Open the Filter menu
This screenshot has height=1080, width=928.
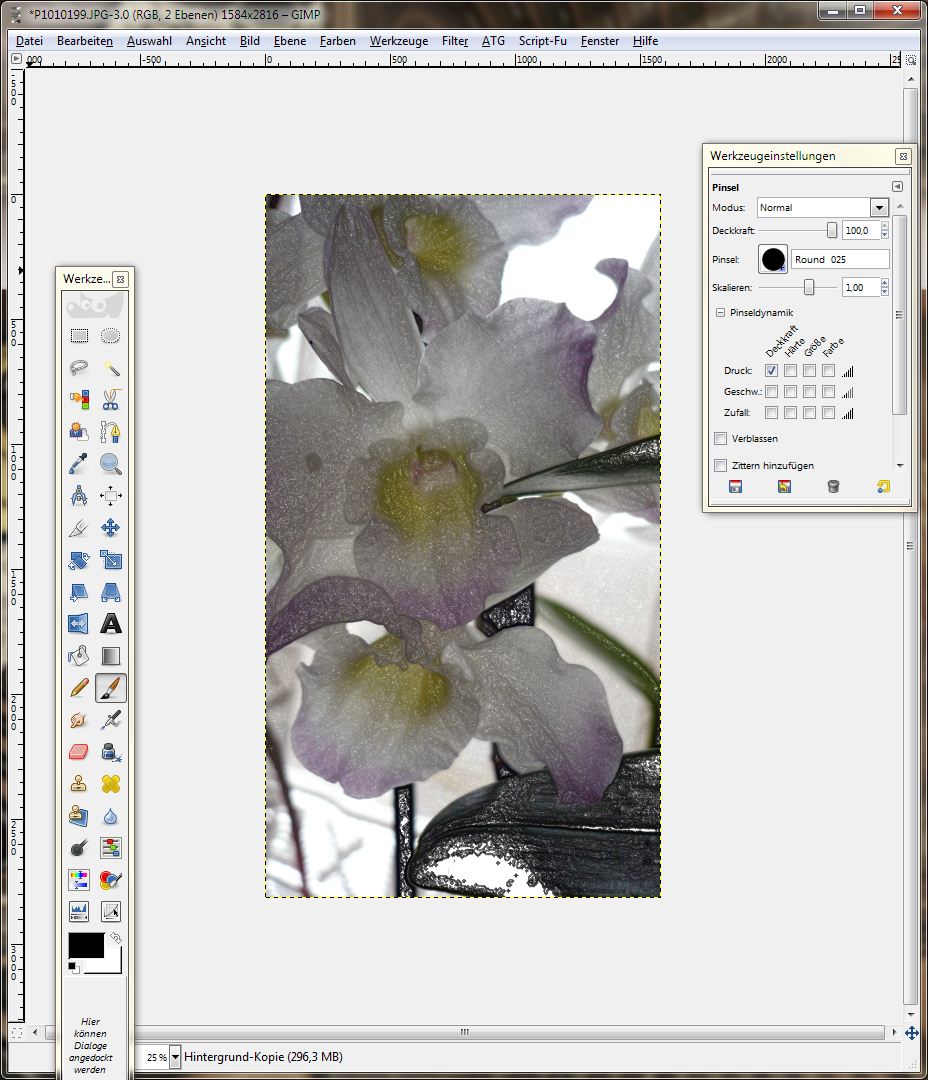click(455, 41)
